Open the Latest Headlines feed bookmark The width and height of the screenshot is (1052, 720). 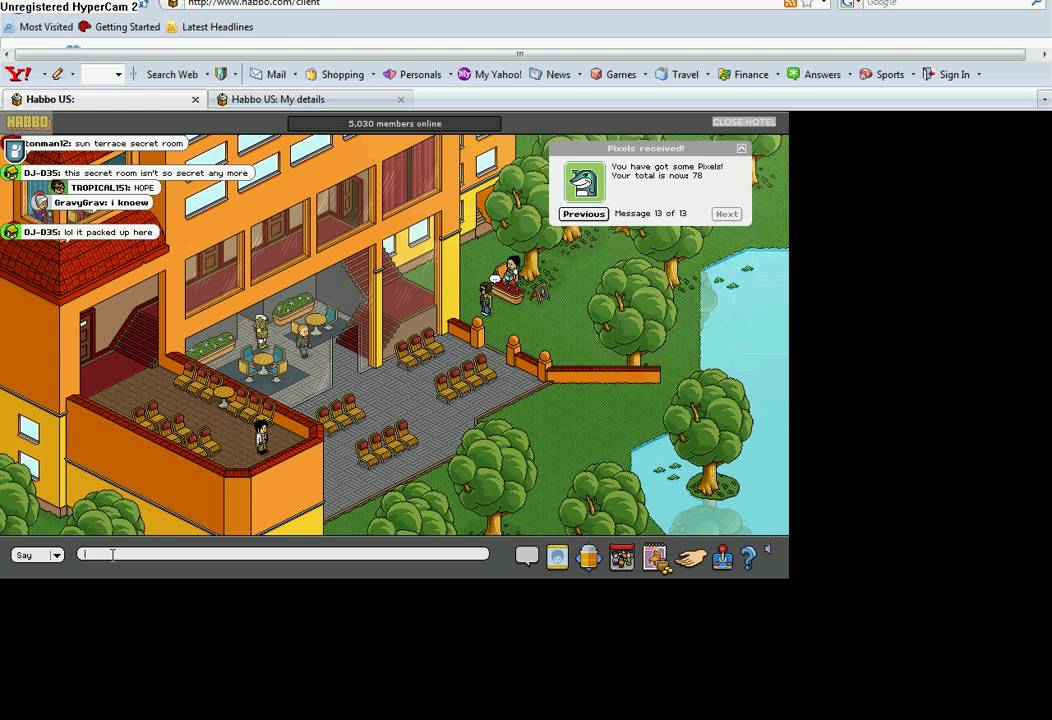209,27
